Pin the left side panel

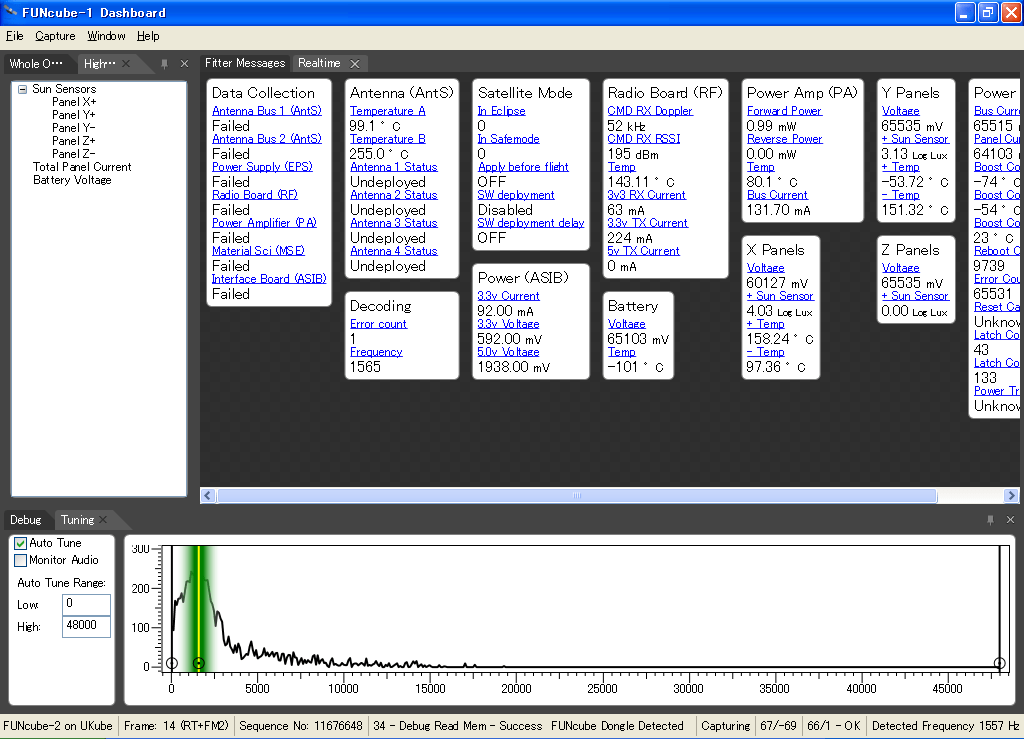(164, 63)
